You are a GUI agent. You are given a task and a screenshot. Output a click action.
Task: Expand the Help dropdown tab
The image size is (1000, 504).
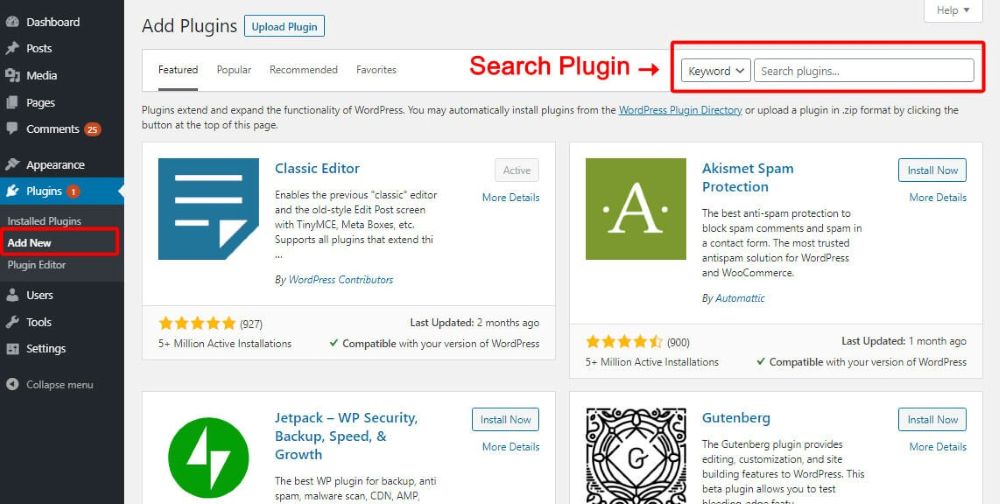tap(953, 10)
